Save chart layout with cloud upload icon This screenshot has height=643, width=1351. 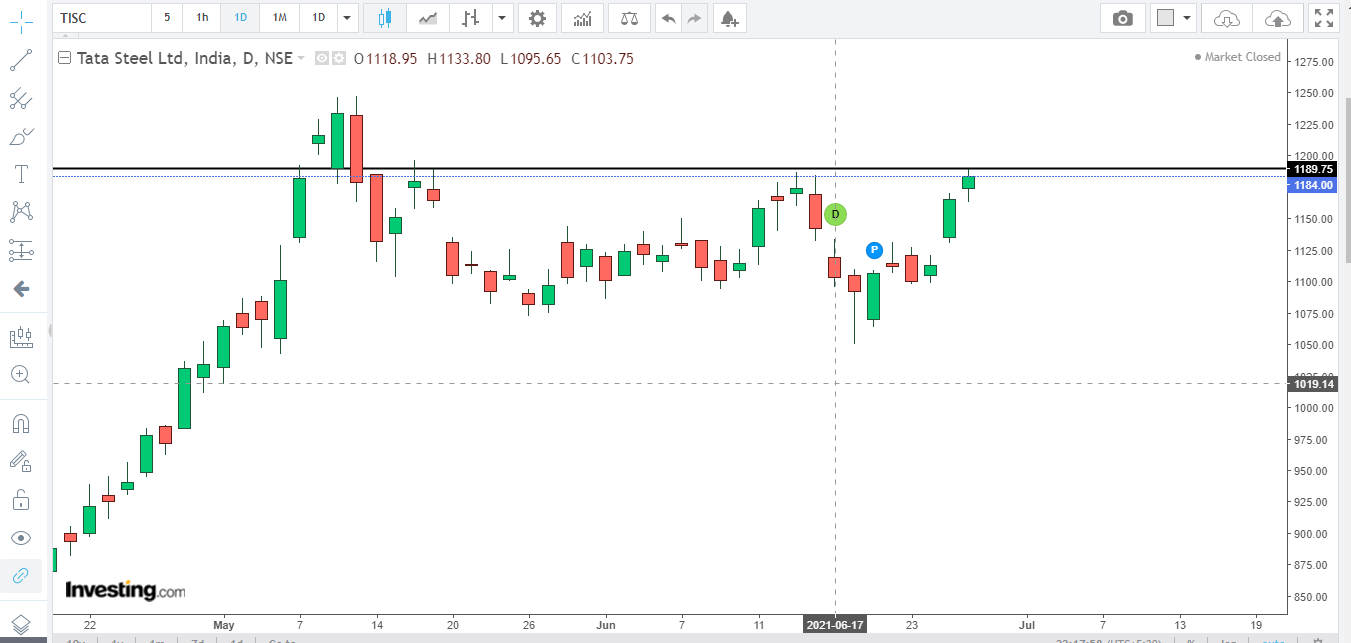click(1277, 18)
